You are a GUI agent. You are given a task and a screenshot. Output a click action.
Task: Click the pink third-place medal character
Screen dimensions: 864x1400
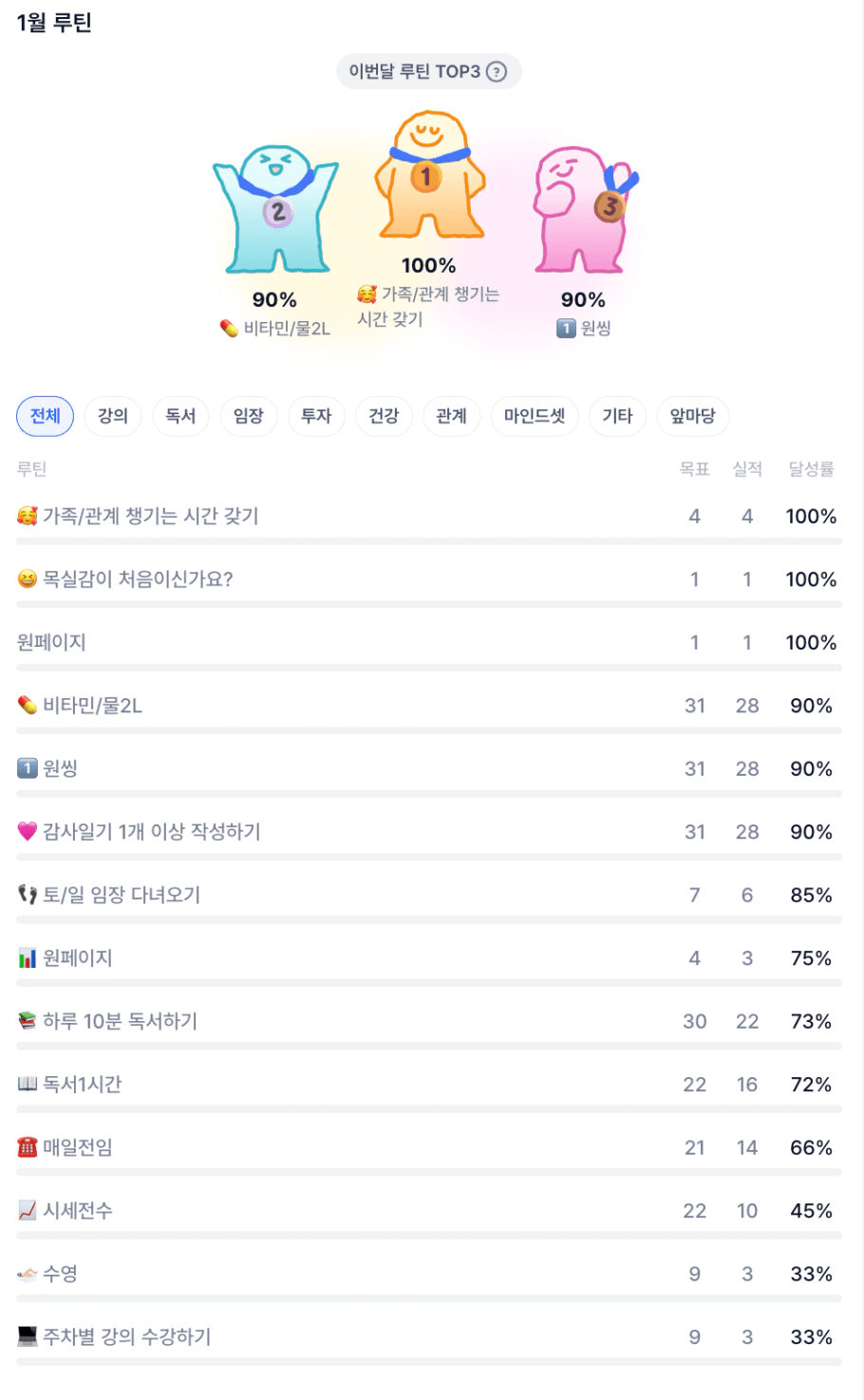point(582,207)
